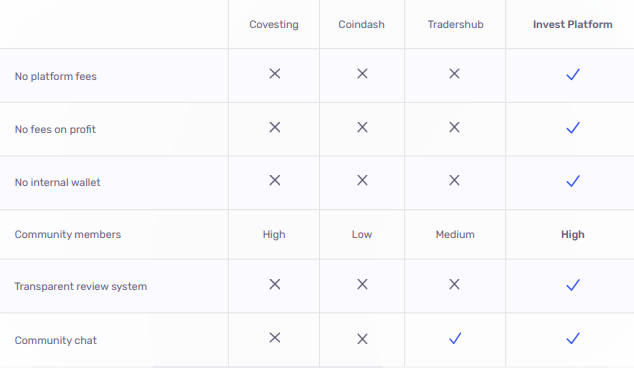This screenshot has height=368, width=634.
Task: Click the Transparent review system row label
Action: tap(81, 287)
